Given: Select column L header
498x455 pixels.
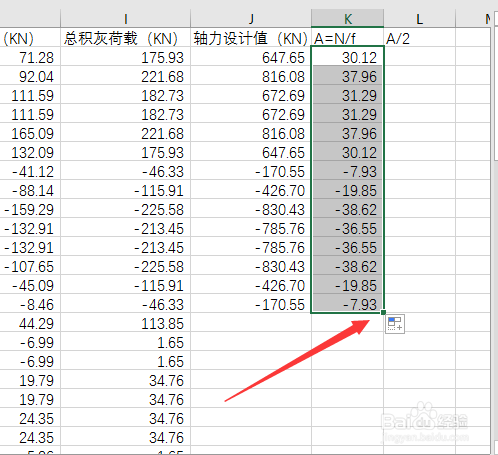Looking at the screenshot, I should pyautogui.click(x=419, y=18).
